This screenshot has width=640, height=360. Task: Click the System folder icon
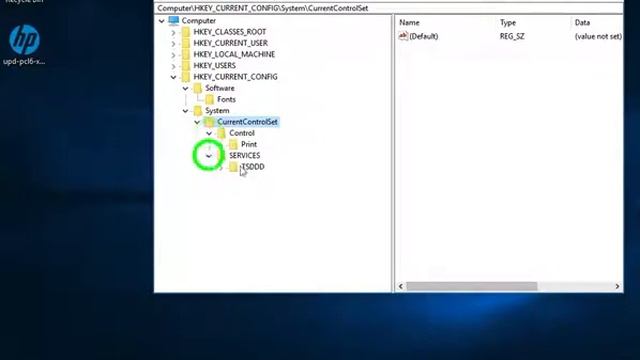pos(198,110)
